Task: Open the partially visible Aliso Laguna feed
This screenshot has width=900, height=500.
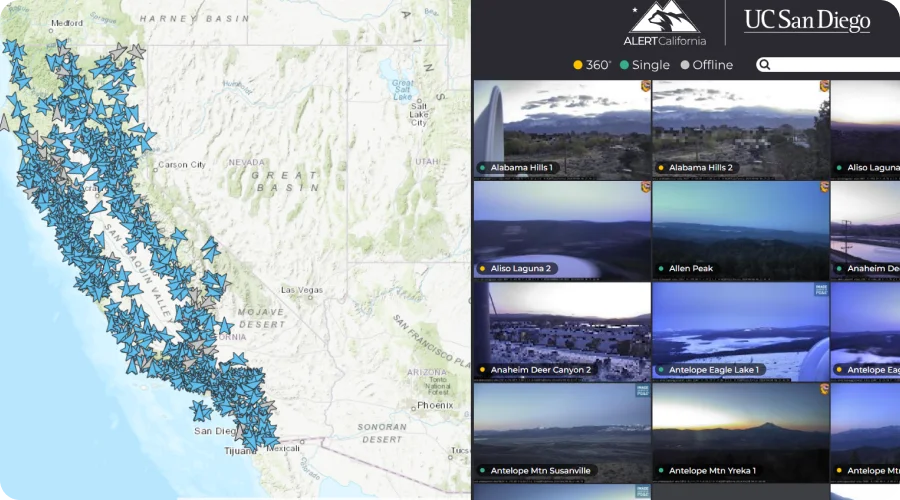Action: click(865, 130)
